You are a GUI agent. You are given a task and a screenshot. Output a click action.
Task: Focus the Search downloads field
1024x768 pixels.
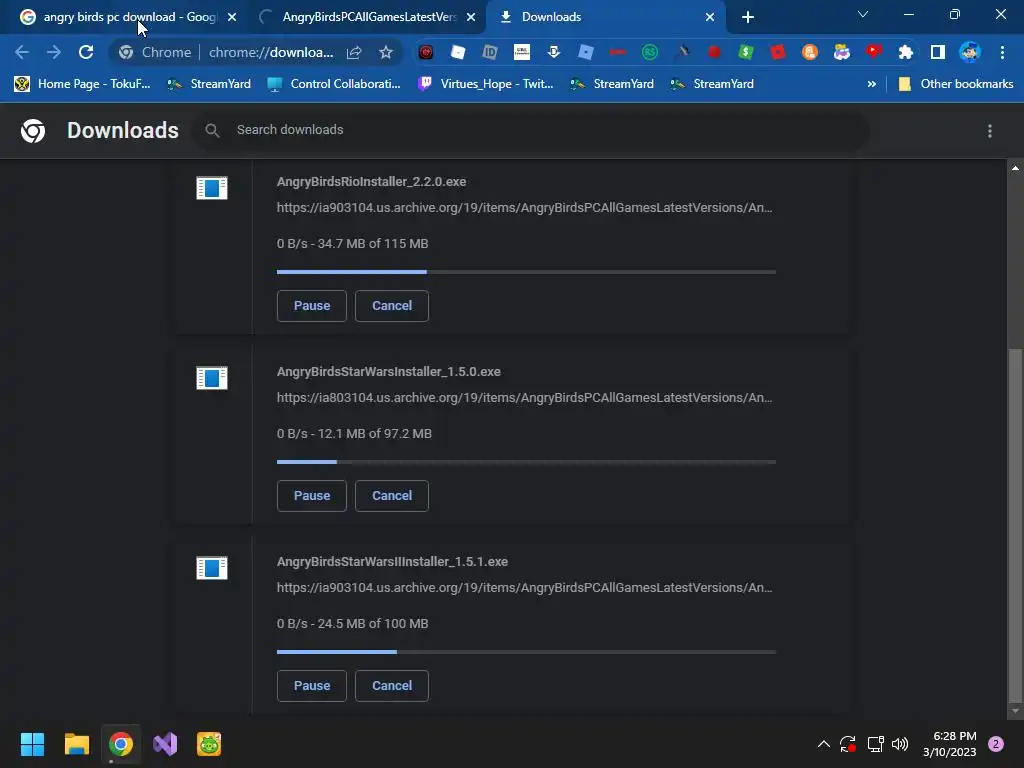530,130
